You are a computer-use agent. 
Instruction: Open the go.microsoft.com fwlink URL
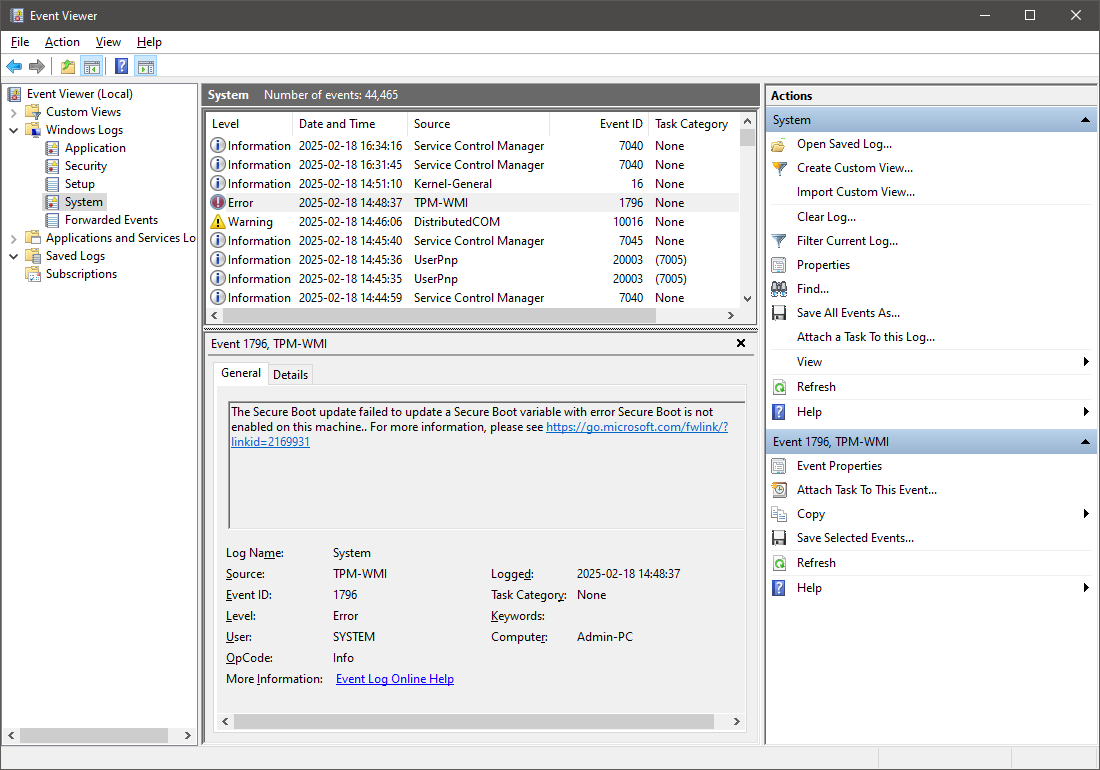click(x=637, y=427)
